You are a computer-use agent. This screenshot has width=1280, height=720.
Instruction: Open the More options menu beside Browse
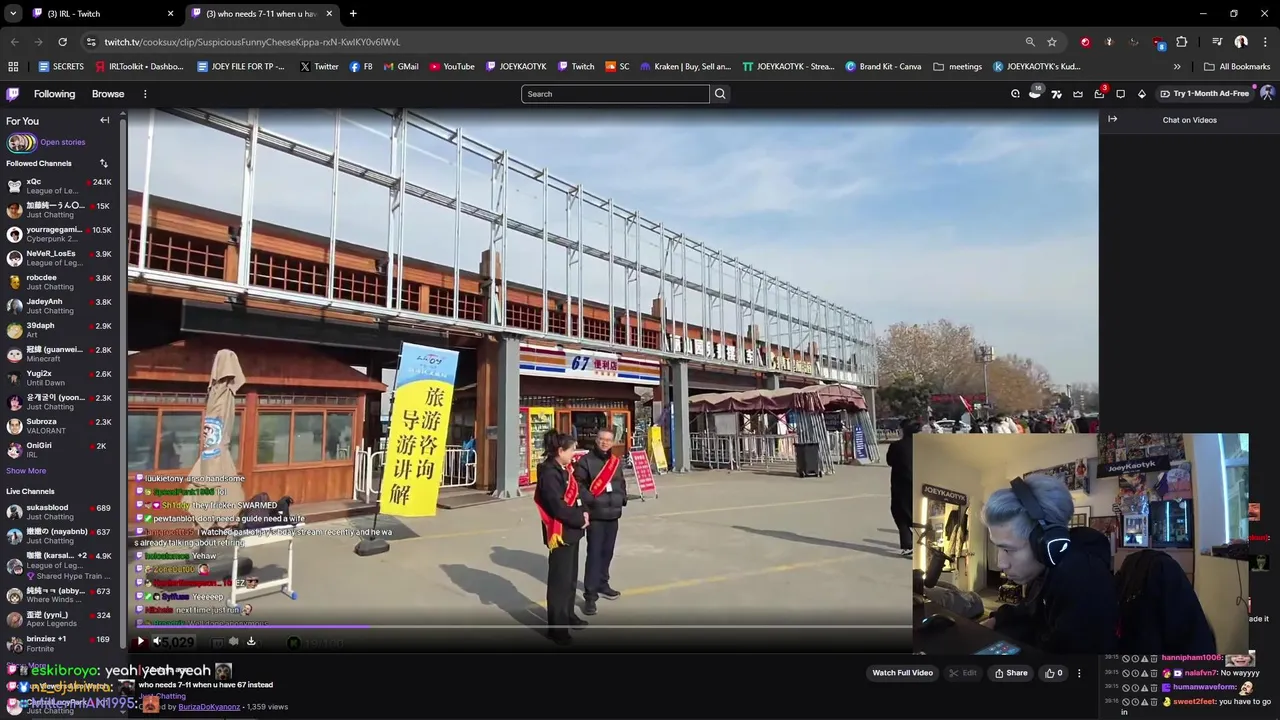point(145,94)
